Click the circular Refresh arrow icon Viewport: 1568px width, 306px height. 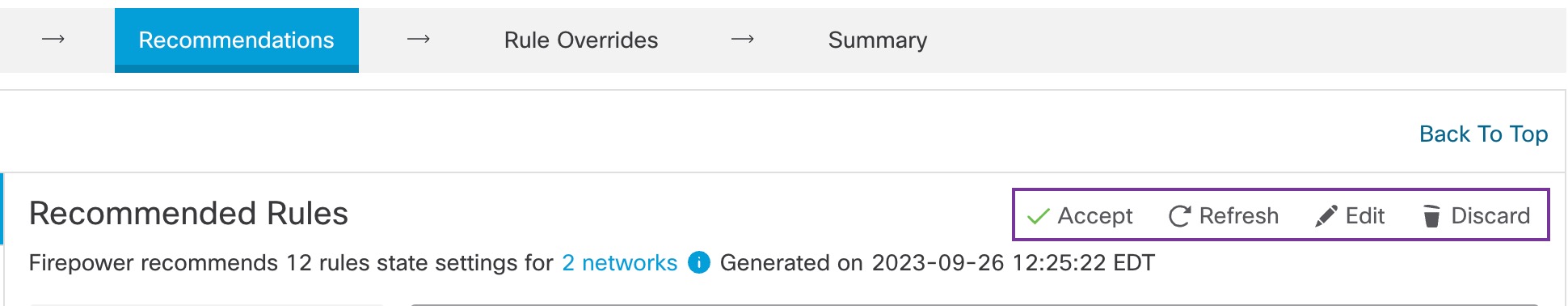click(1180, 216)
